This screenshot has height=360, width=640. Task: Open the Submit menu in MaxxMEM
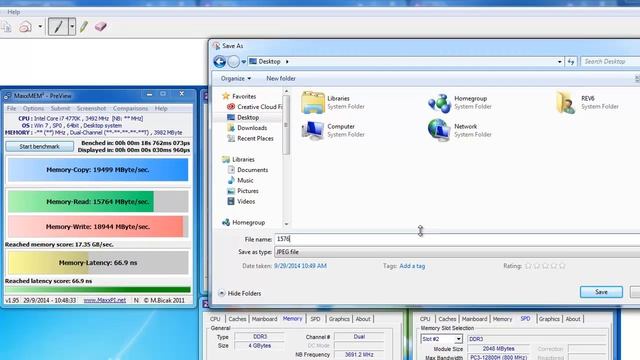click(x=60, y=109)
